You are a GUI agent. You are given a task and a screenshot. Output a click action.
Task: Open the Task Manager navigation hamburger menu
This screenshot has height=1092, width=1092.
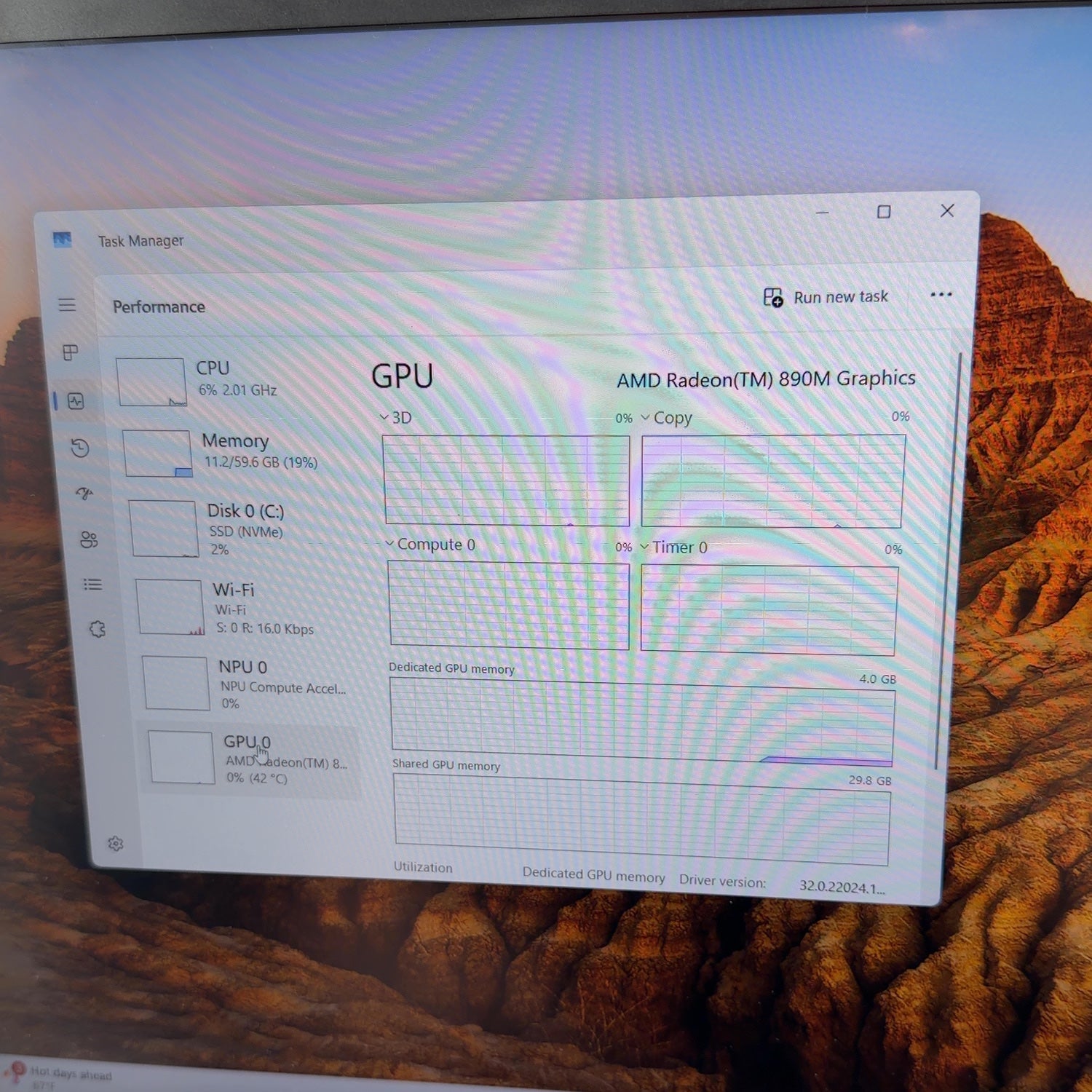coord(67,304)
